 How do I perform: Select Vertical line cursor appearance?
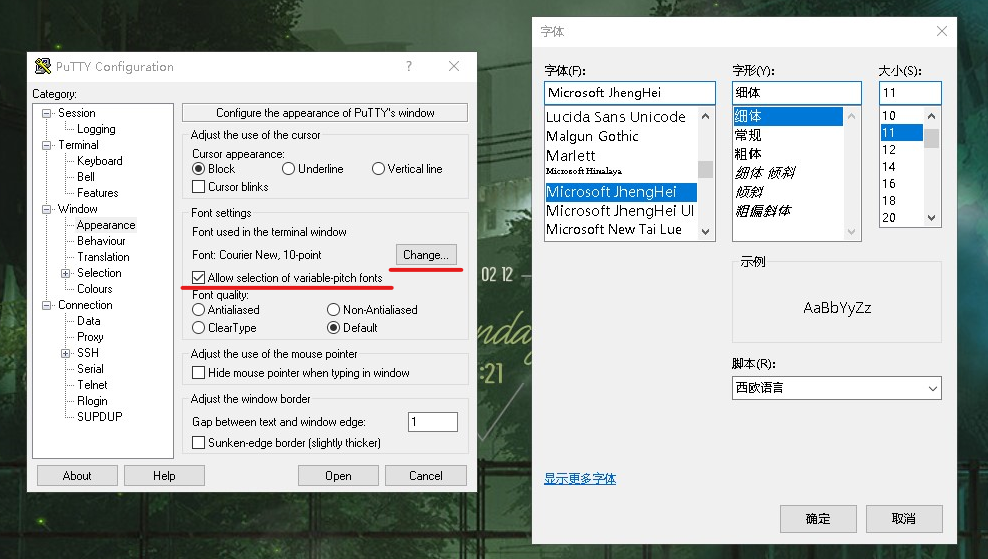pos(378,169)
